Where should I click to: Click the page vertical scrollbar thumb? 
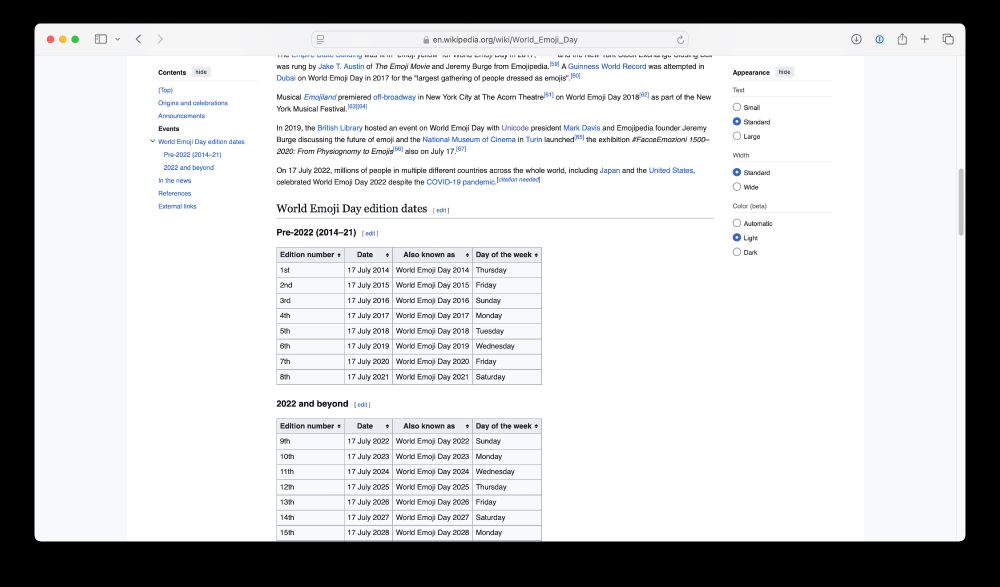pos(960,202)
